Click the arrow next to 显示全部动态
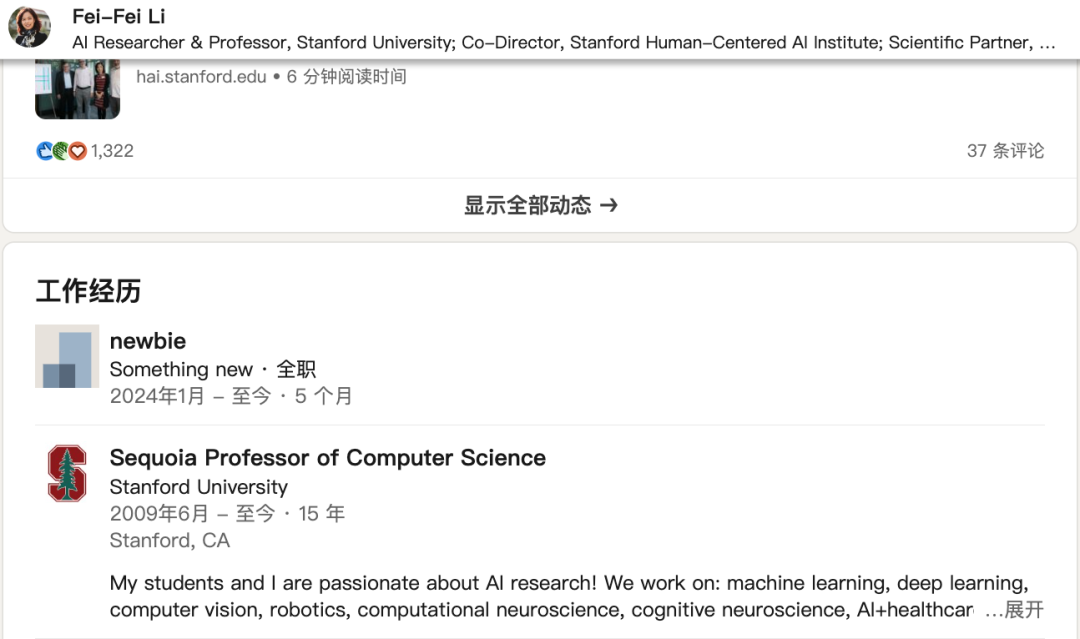Viewport: 1080px width, 639px height. coord(609,205)
